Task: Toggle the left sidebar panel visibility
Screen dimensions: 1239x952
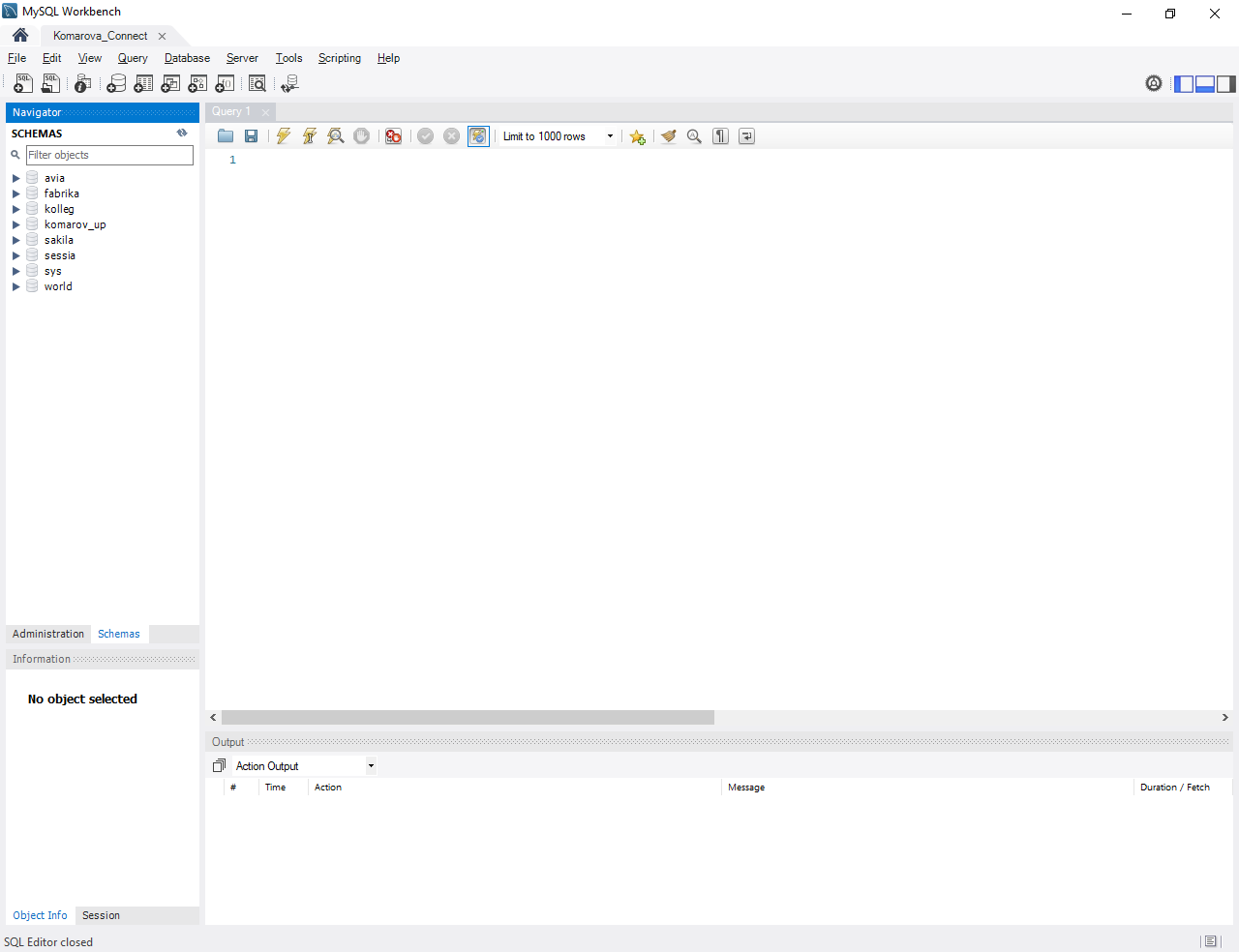Action: tap(1184, 84)
